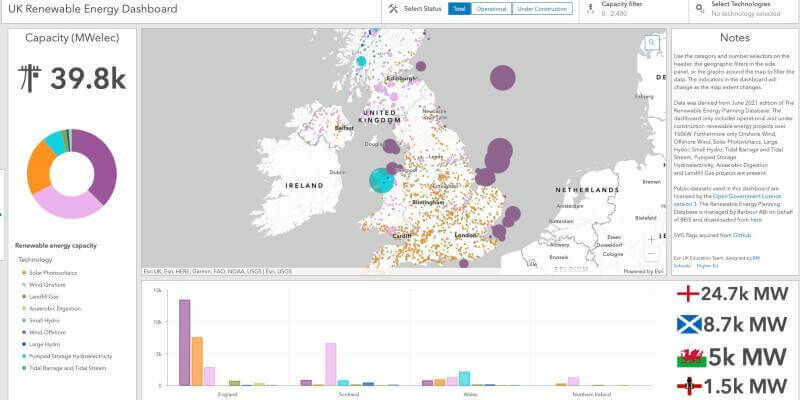This screenshot has width=800, height=400.
Task: Click the UK Renewable Energy Dashboard title
Action: (93, 9)
